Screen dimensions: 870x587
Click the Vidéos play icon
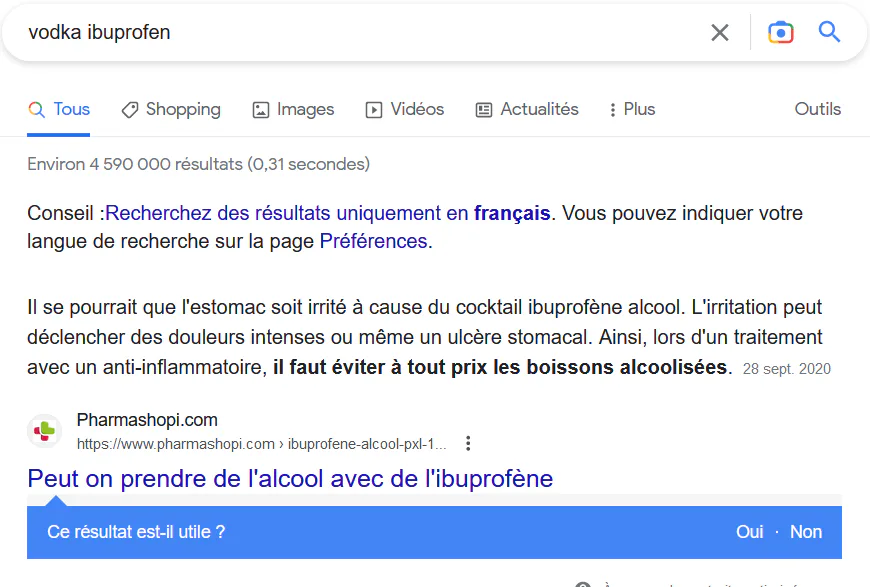pyautogui.click(x=373, y=110)
